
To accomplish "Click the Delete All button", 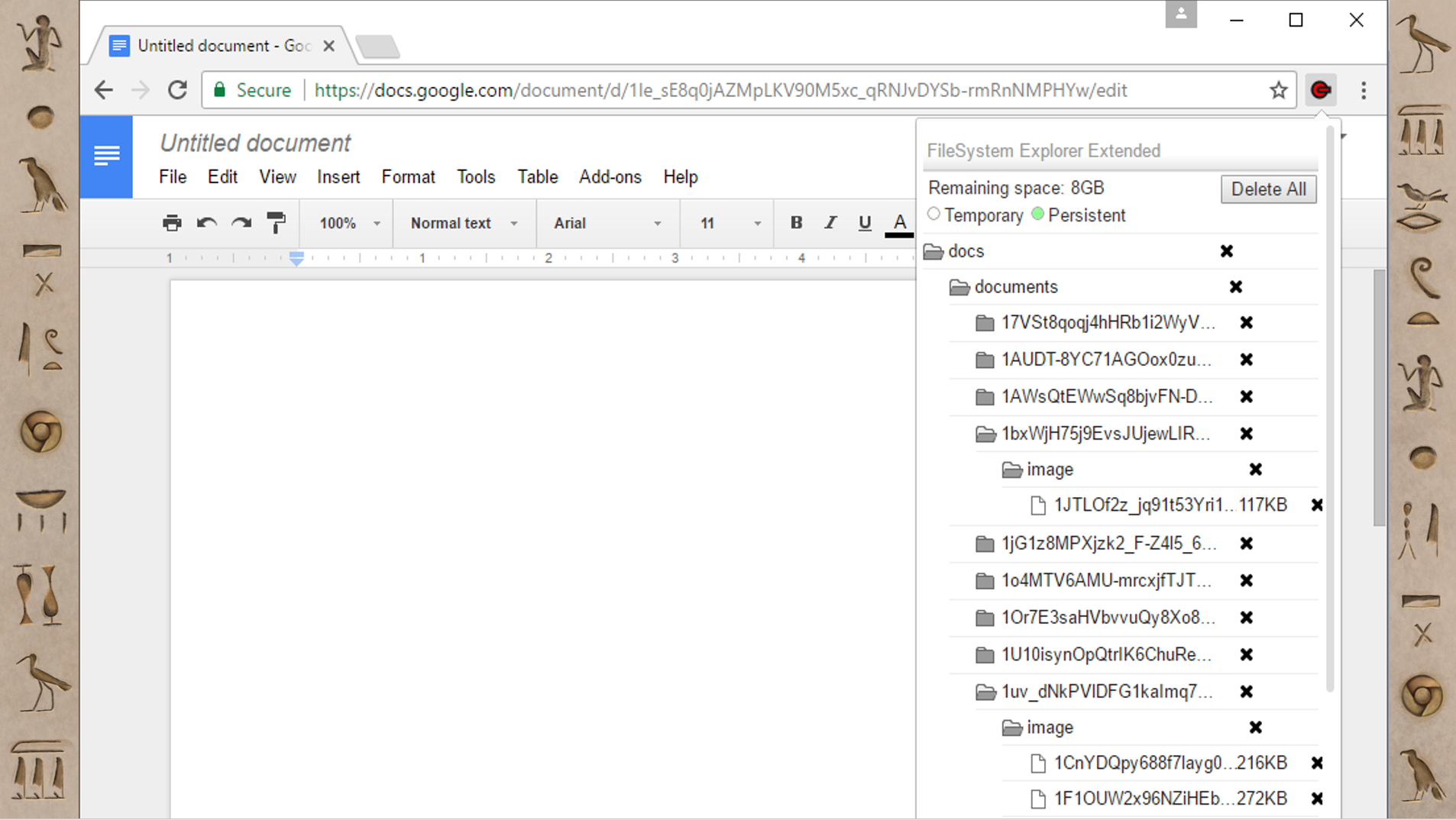I will coord(1268,189).
